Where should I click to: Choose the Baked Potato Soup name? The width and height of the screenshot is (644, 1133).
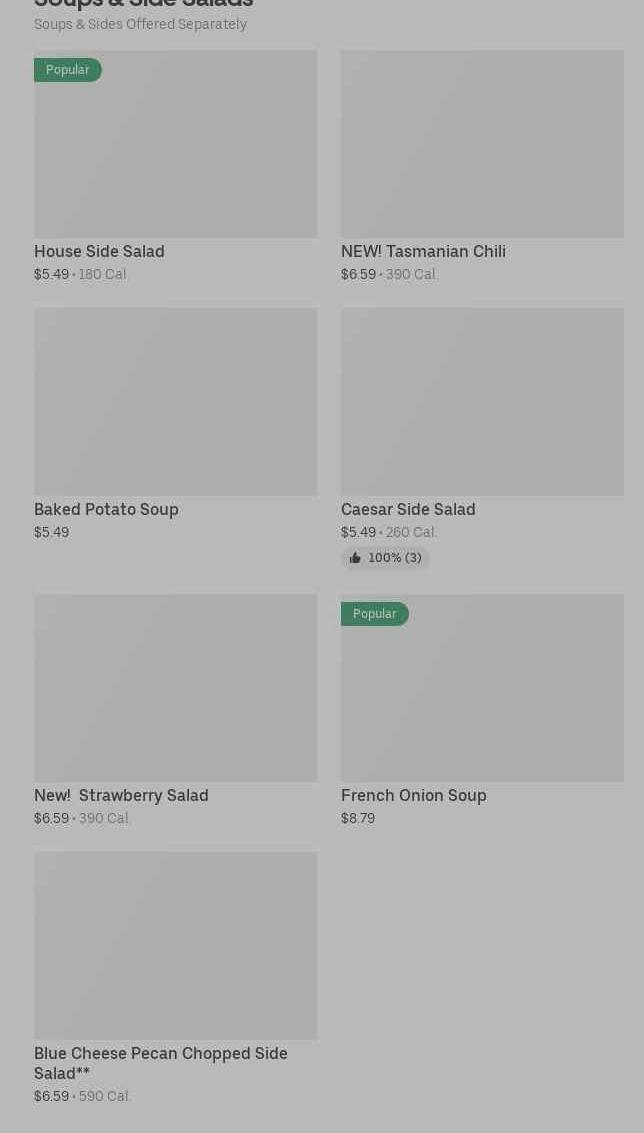pos(106,509)
